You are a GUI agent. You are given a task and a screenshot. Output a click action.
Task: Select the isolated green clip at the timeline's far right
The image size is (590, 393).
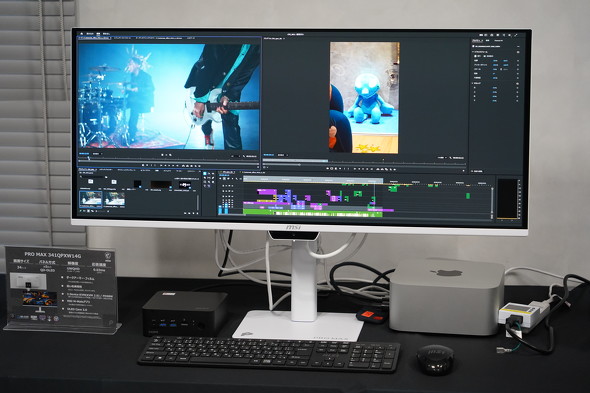click(x=468, y=196)
